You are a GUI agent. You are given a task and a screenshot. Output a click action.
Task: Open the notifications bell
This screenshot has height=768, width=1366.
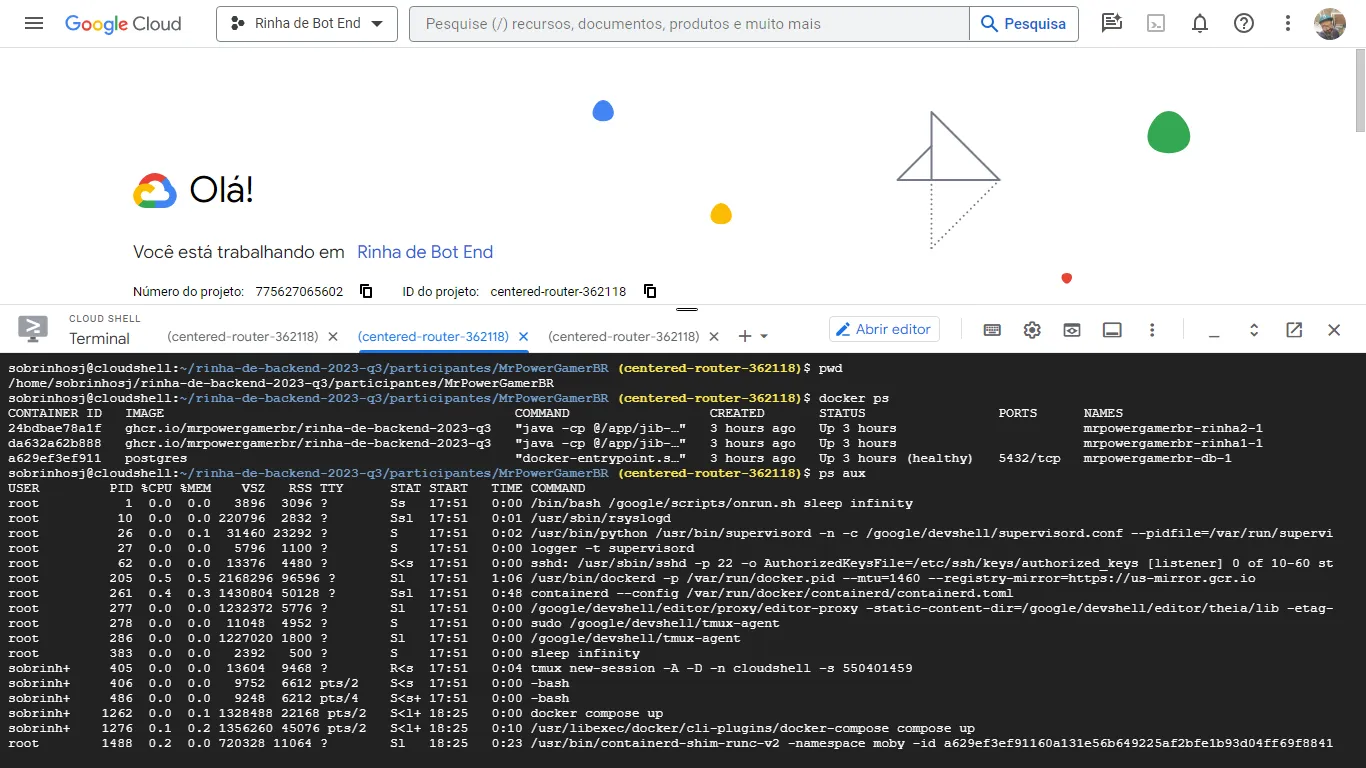pyautogui.click(x=1200, y=23)
